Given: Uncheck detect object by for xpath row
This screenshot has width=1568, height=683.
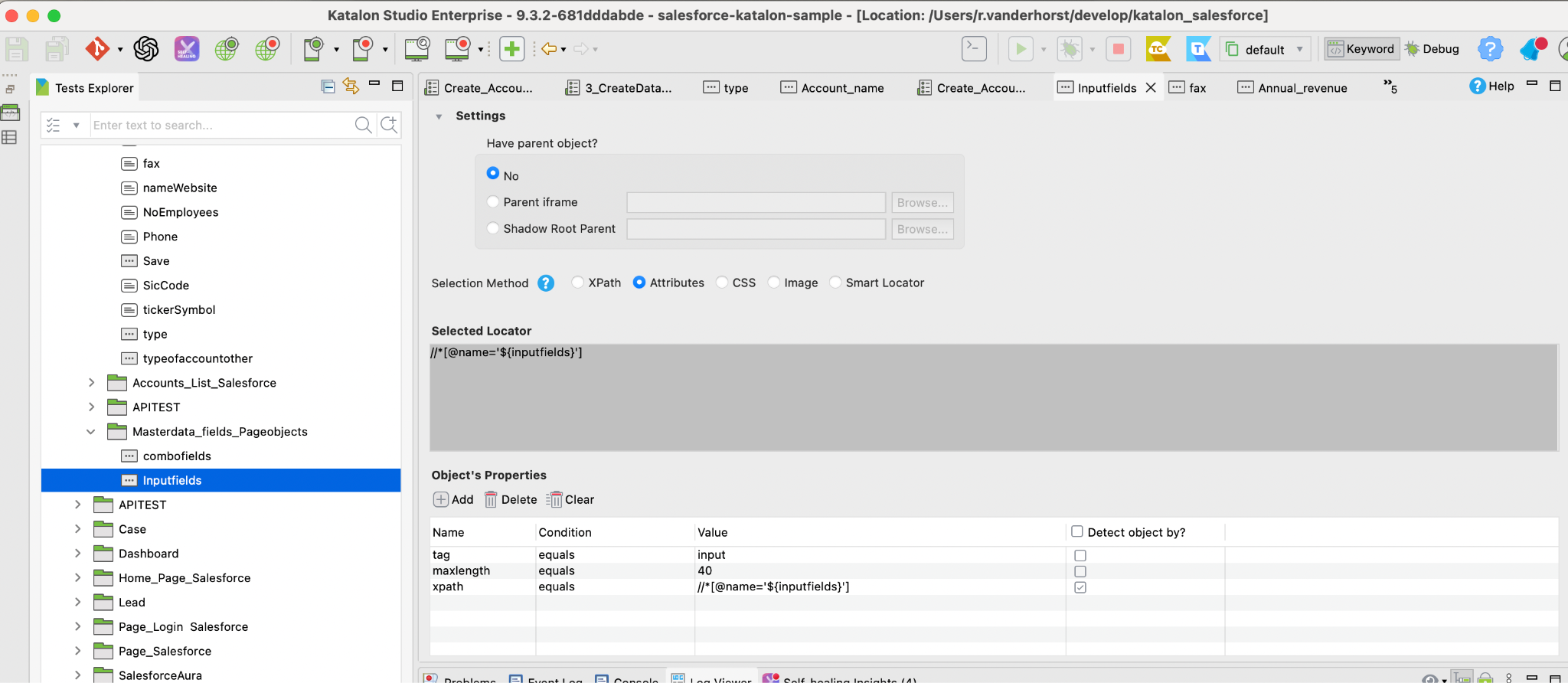Looking at the screenshot, I should pyautogui.click(x=1080, y=587).
